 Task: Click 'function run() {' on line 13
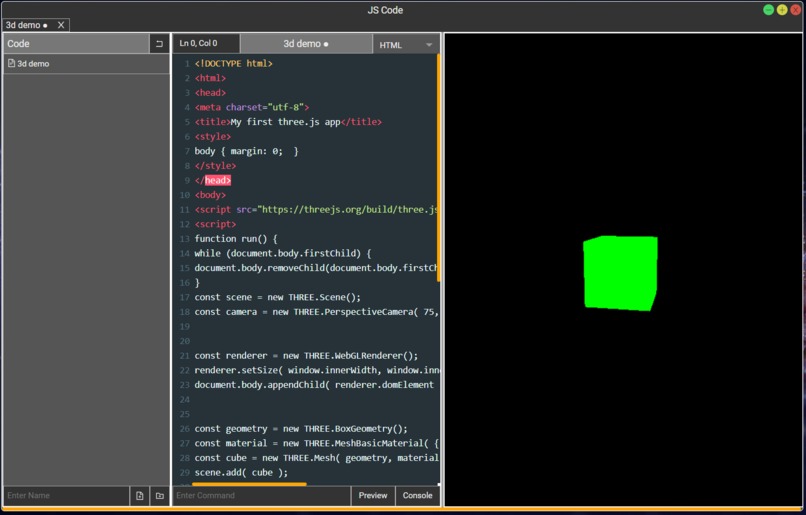[x=236, y=239]
